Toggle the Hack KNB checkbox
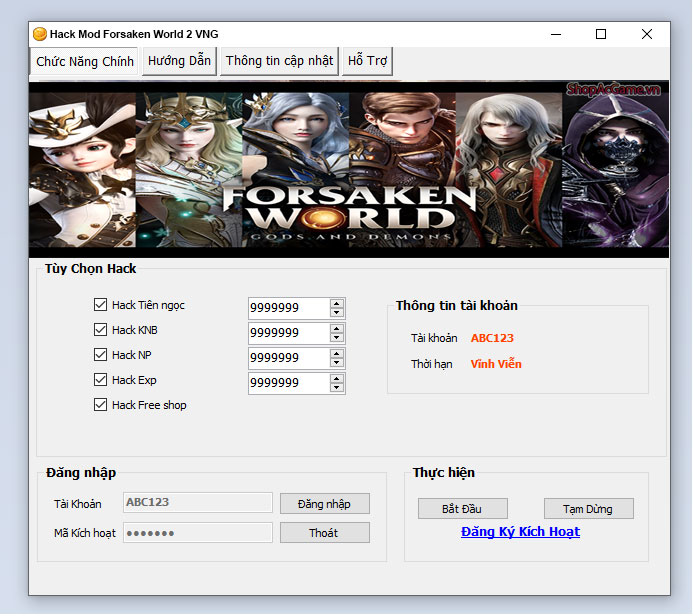This screenshot has height=616, width=693. [x=100, y=330]
